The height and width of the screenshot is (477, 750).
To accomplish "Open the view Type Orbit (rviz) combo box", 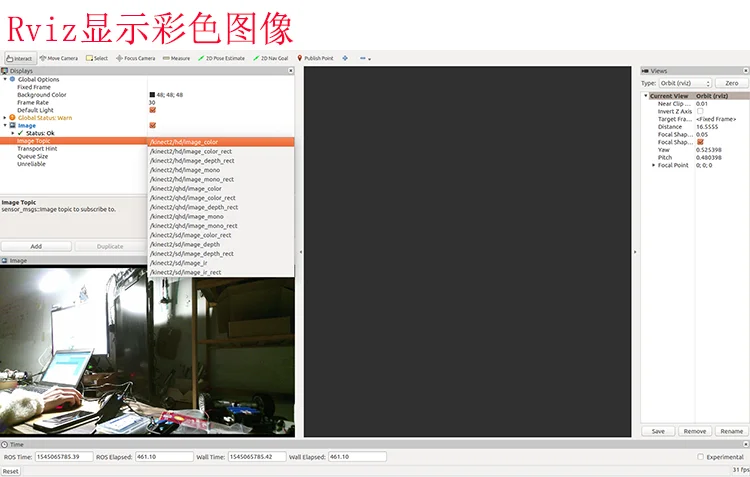I will click(685, 83).
